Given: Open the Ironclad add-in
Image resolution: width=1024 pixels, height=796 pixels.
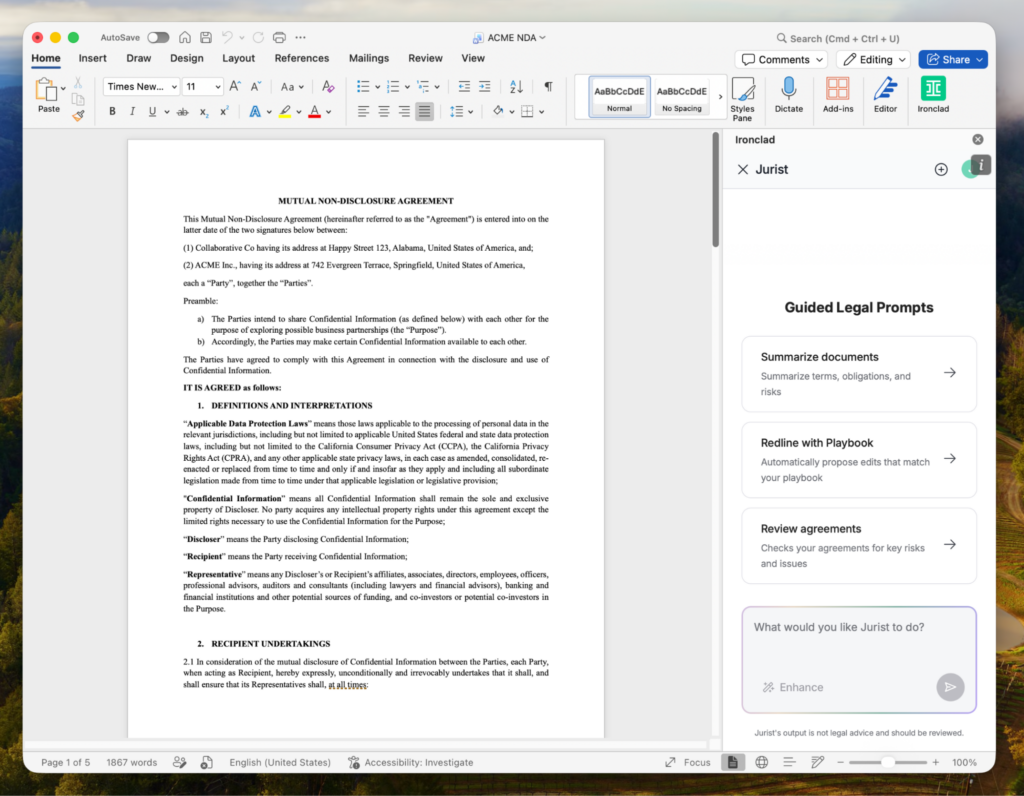Looking at the screenshot, I should 933,95.
